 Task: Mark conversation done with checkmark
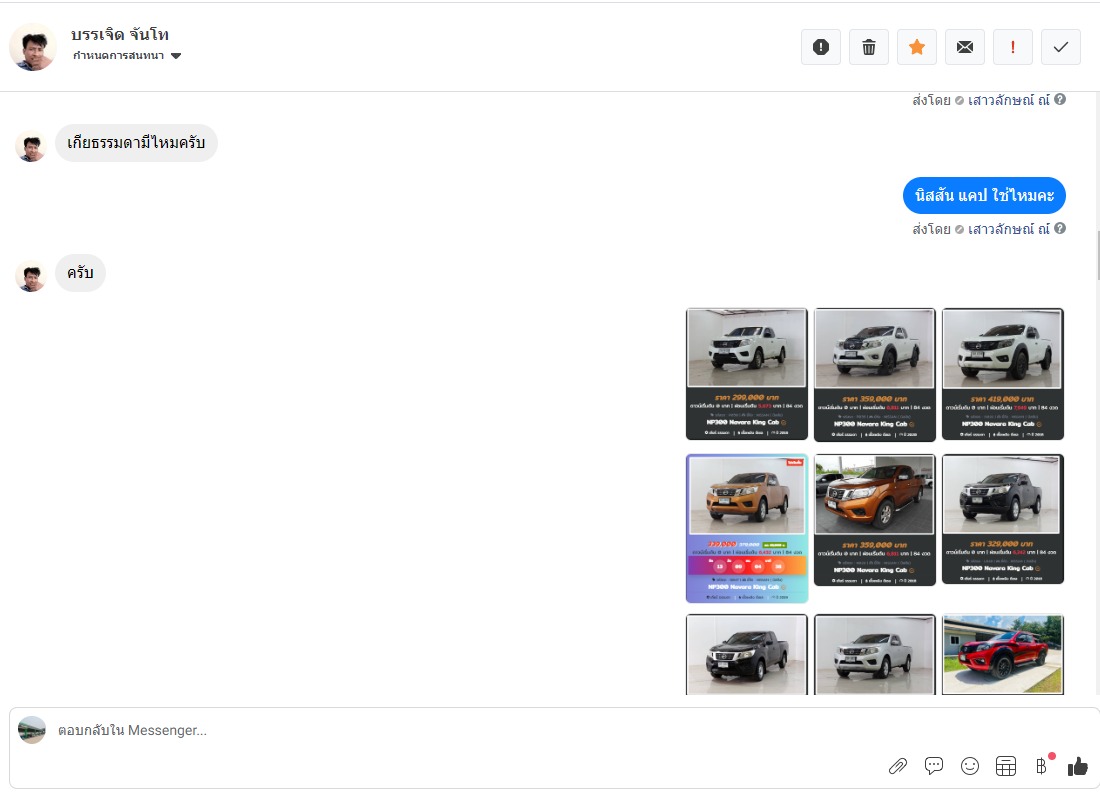[1061, 47]
